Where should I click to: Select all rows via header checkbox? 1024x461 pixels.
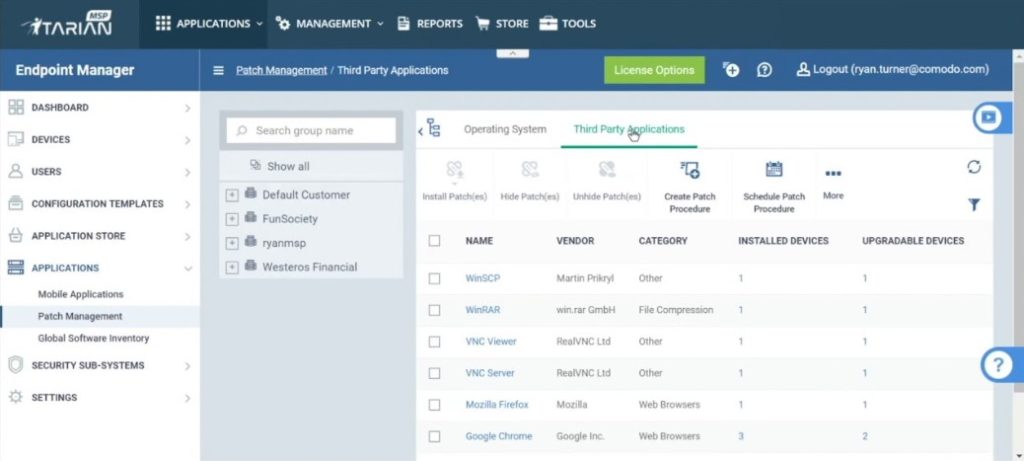point(434,241)
